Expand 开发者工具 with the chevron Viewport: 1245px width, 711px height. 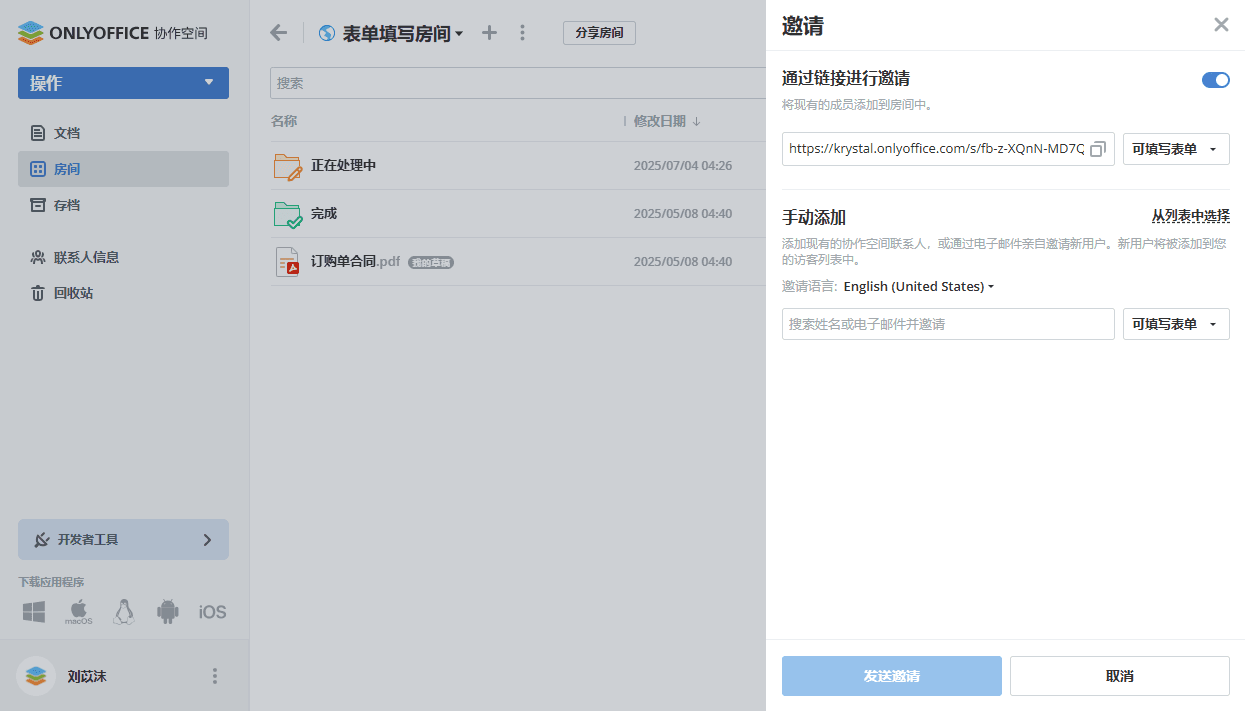tap(207, 540)
